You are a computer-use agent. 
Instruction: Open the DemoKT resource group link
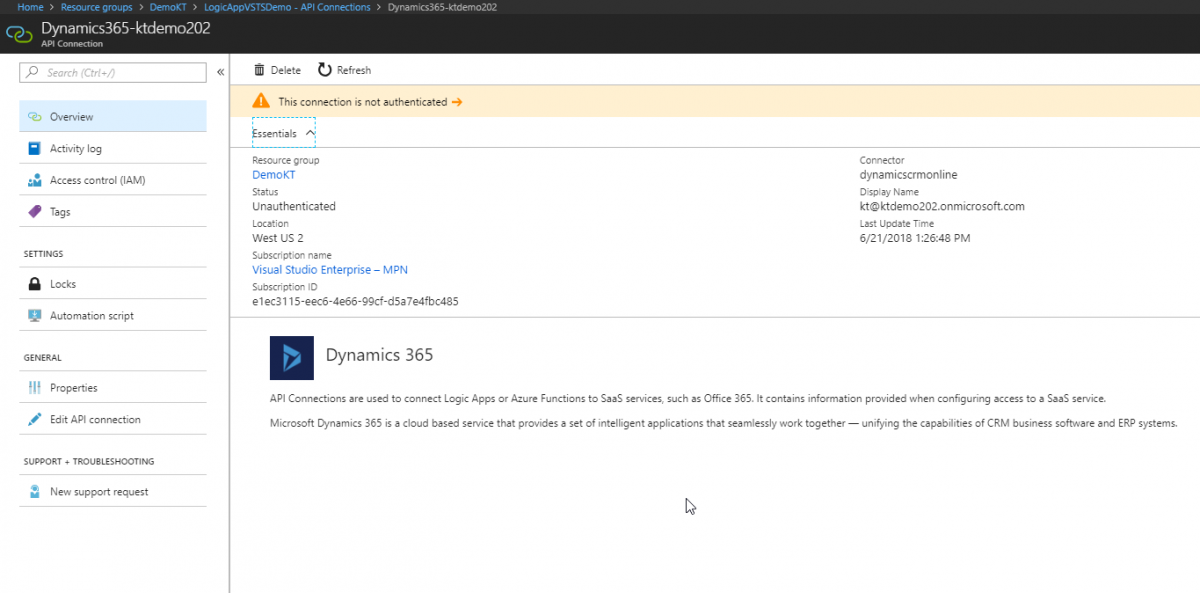pos(274,175)
